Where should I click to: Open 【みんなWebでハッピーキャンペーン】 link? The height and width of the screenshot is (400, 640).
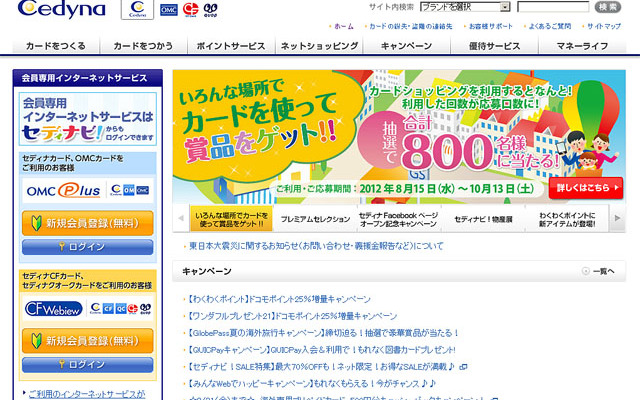click(311, 384)
